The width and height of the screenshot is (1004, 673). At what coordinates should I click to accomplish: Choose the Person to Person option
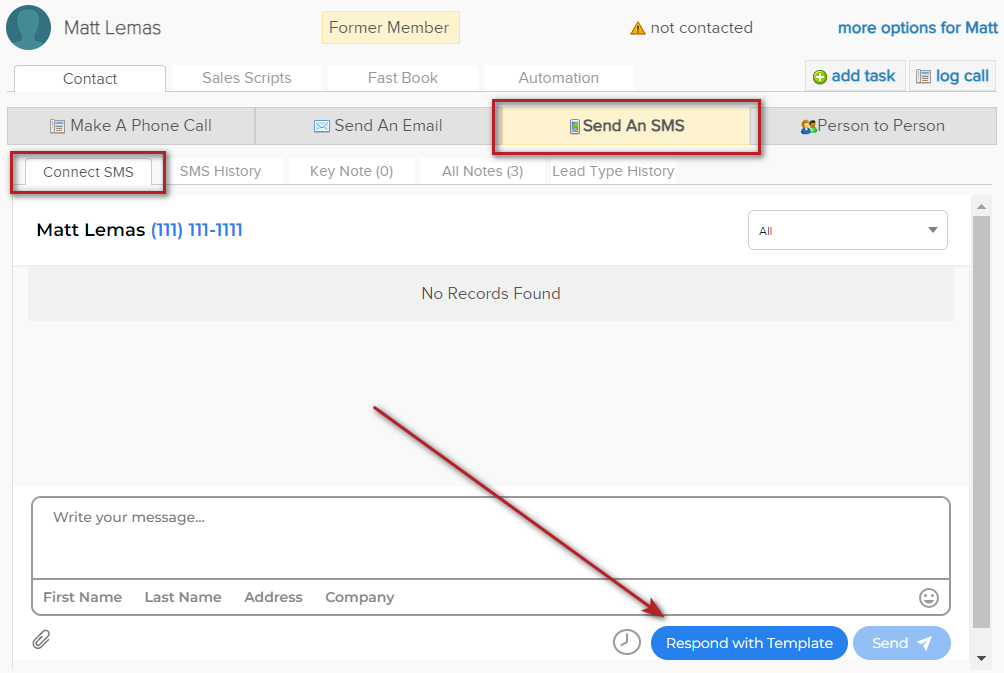coord(872,126)
